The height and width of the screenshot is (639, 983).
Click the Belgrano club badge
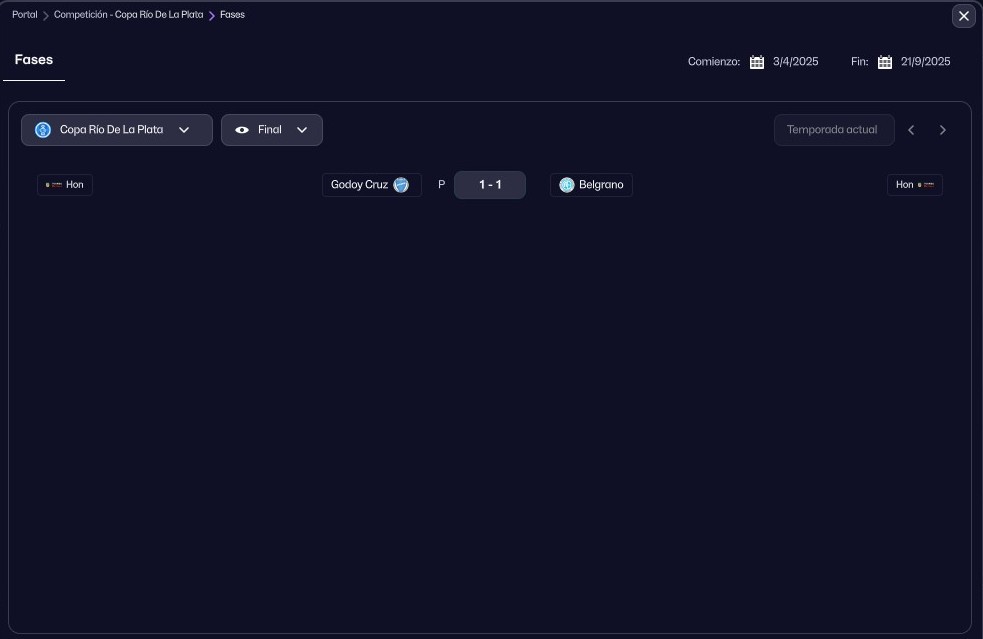tap(567, 185)
